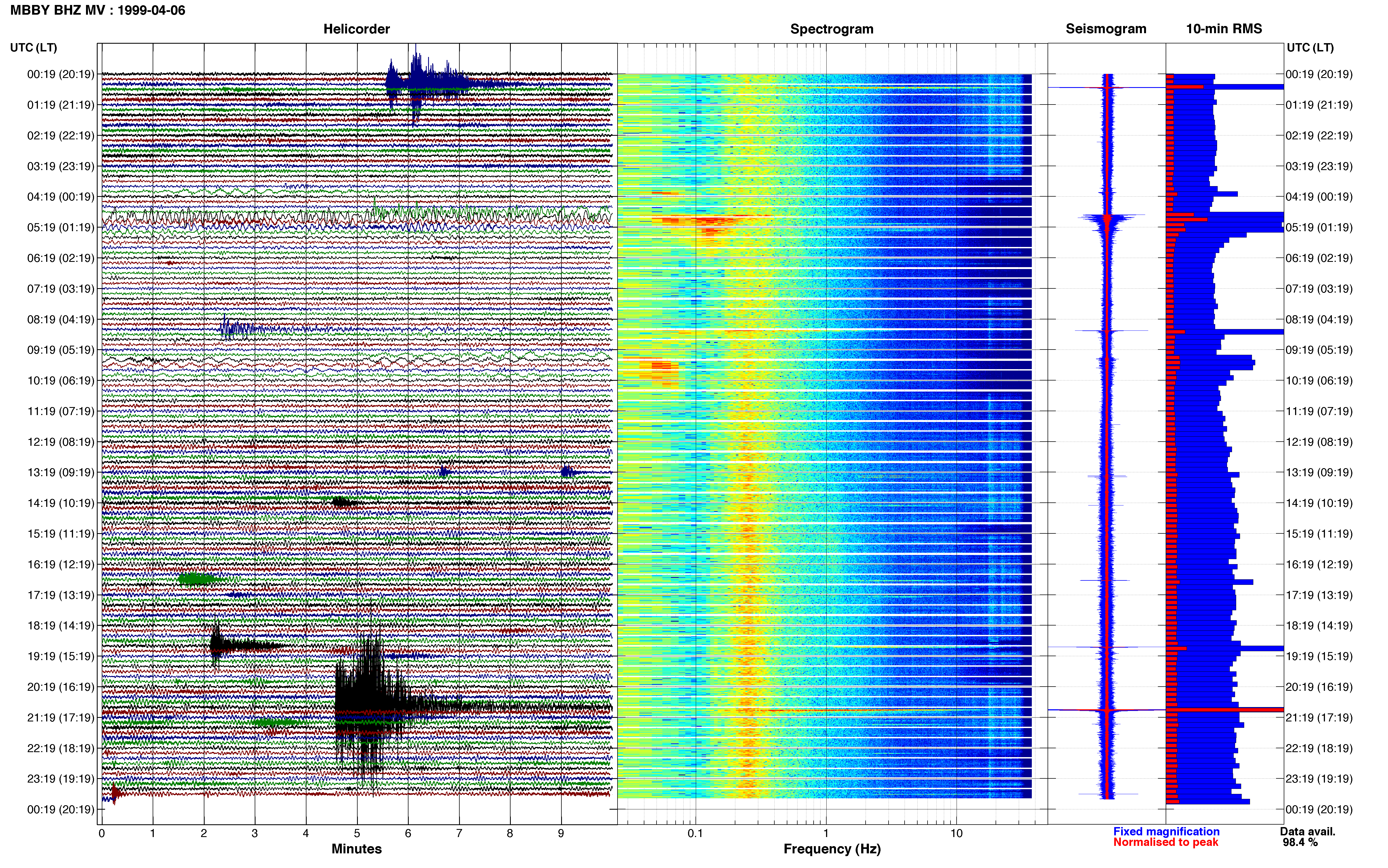Click left time label 06:19 (02:19)
The width and height of the screenshot is (1388, 868).
(x=61, y=258)
